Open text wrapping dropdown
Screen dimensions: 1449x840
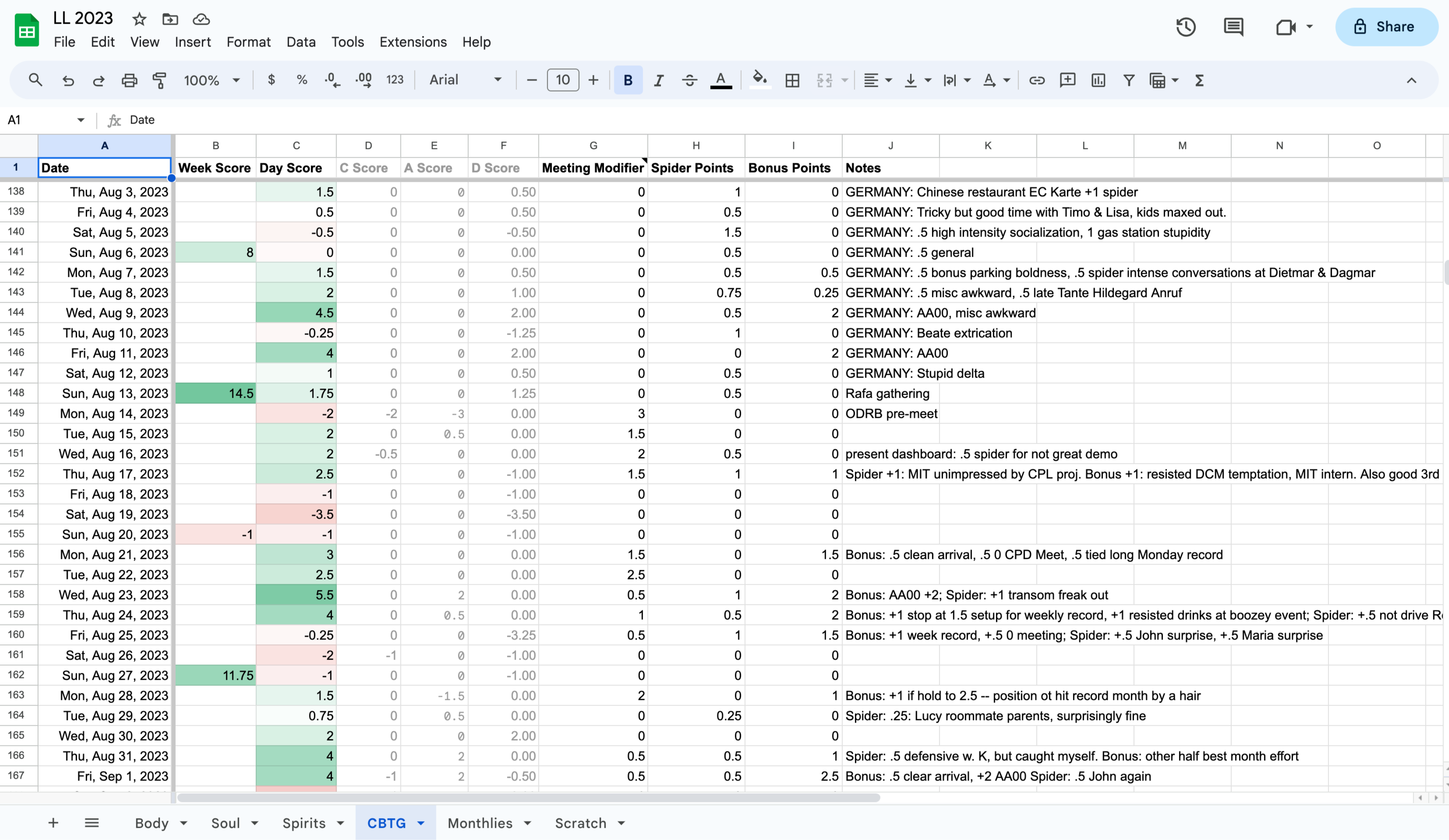[x=957, y=80]
